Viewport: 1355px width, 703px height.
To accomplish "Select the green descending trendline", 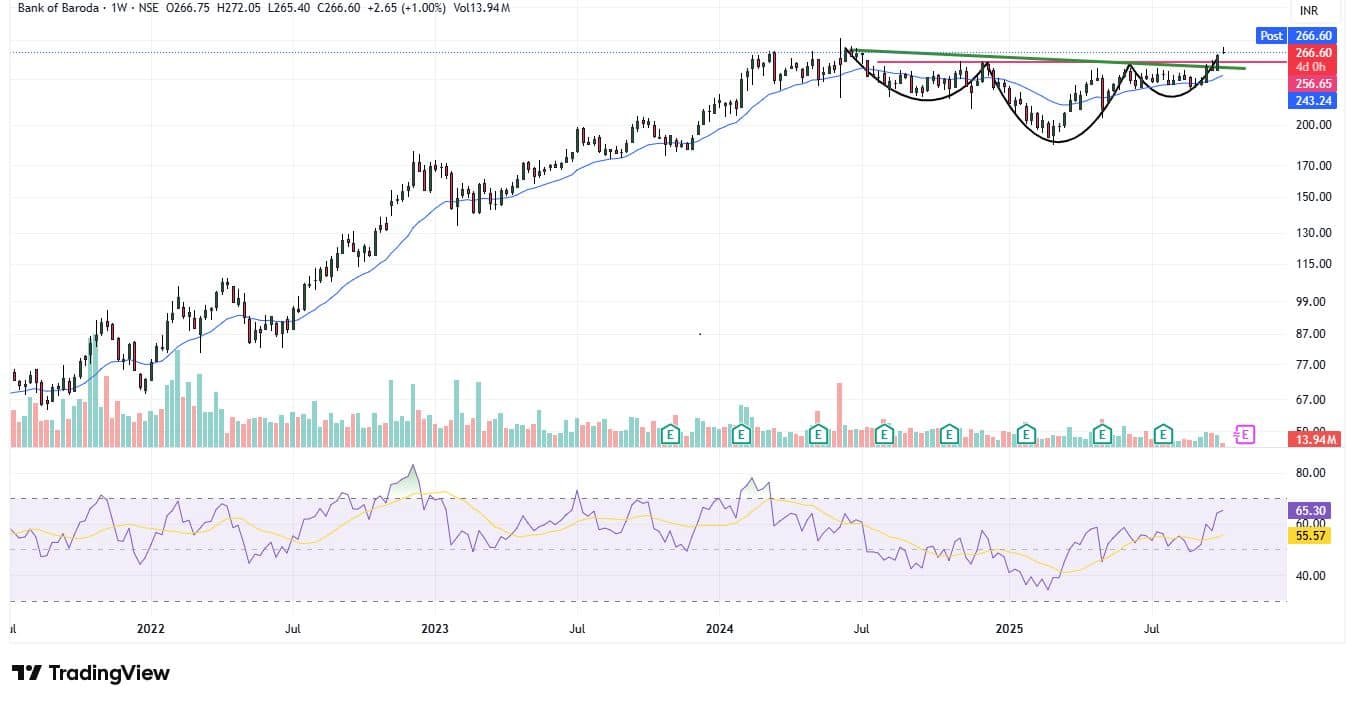I will (1000, 58).
